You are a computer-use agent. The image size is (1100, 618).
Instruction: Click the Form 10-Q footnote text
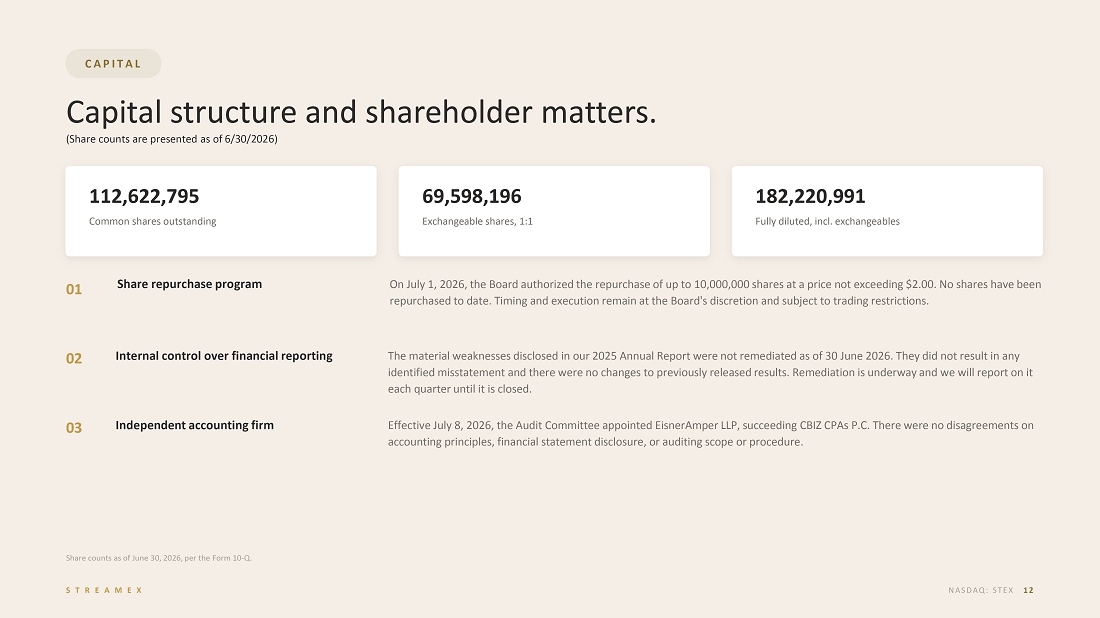(159, 558)
